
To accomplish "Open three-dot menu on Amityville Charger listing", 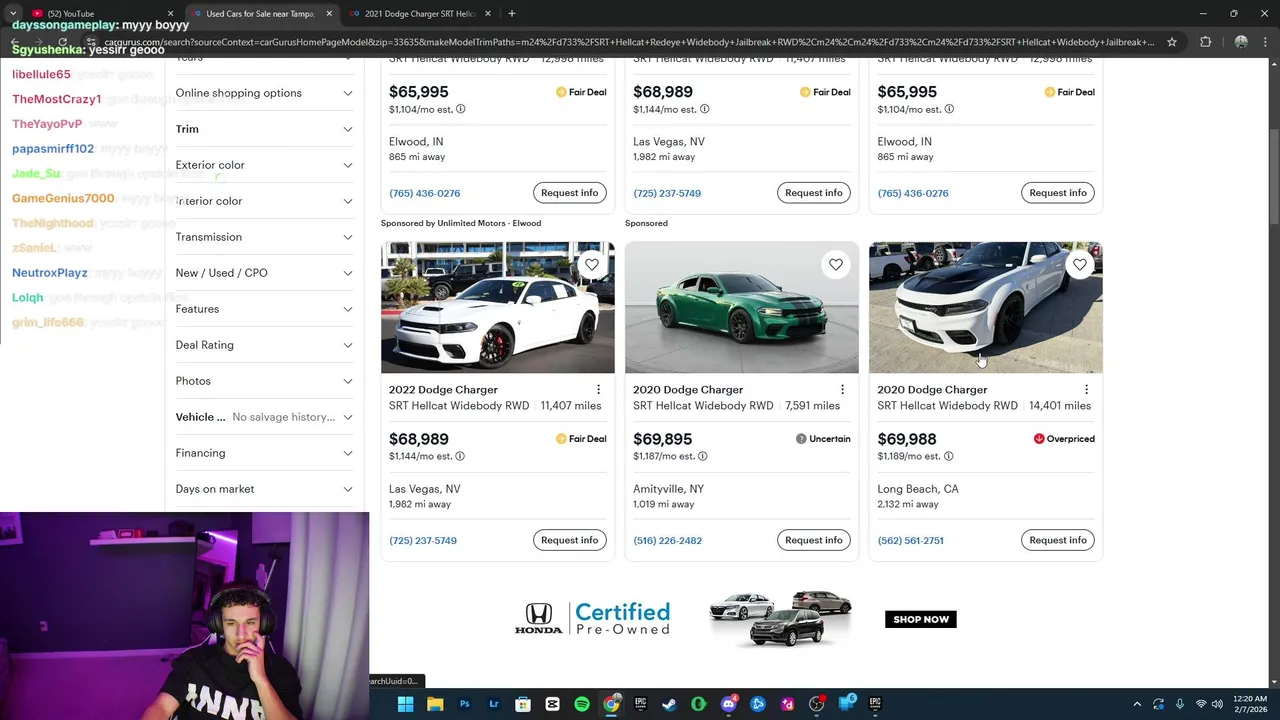I will click(842, 389).
